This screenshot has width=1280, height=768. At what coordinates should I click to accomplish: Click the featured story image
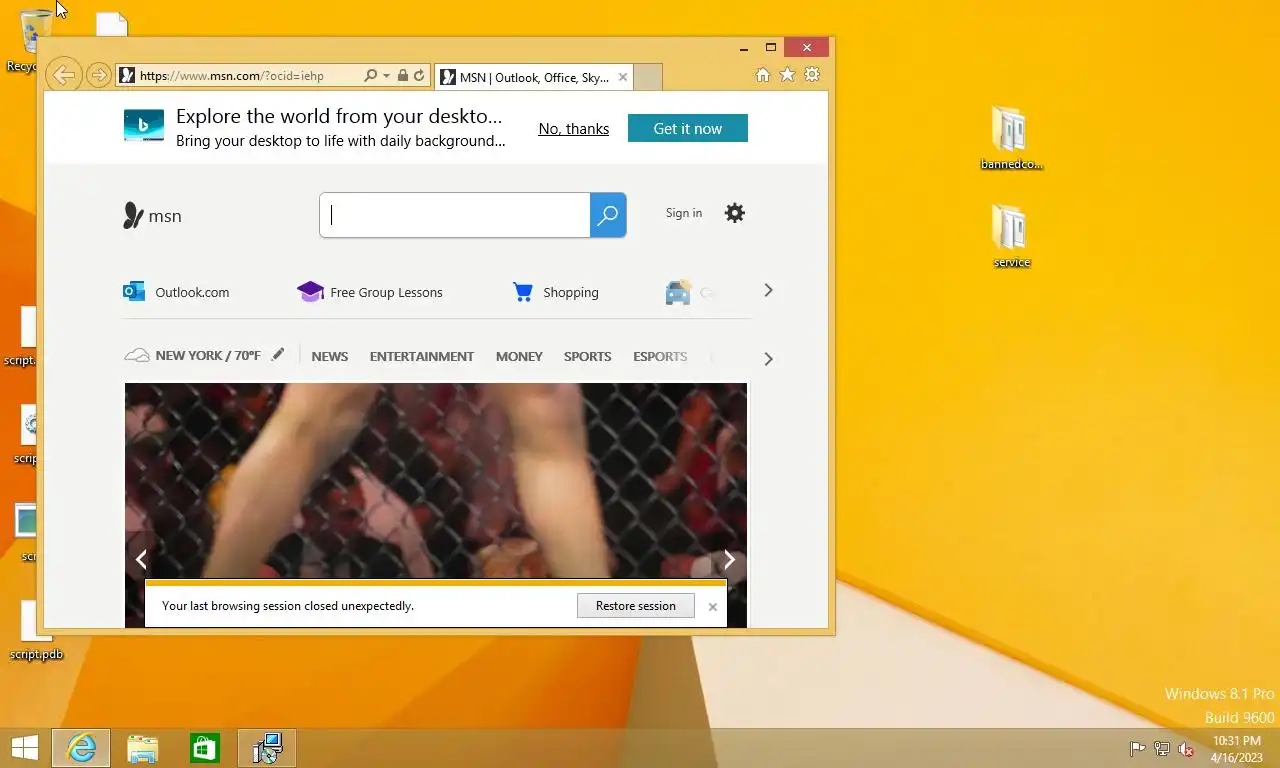(436, 480)
